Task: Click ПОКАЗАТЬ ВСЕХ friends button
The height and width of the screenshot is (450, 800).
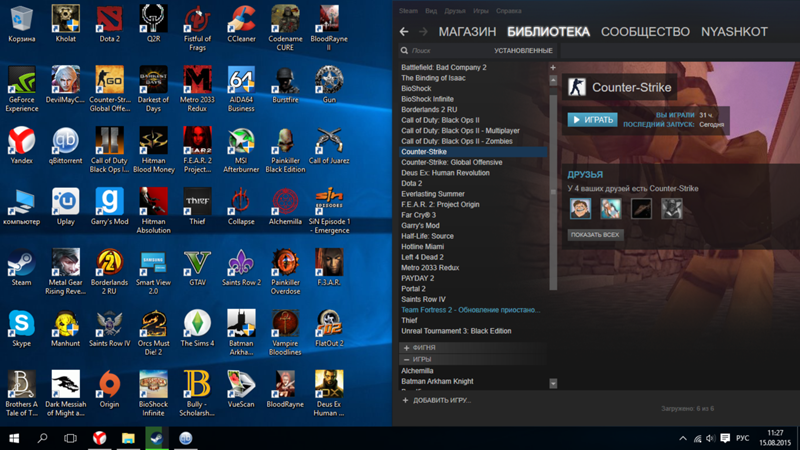Action: click(x=595, y=235)
